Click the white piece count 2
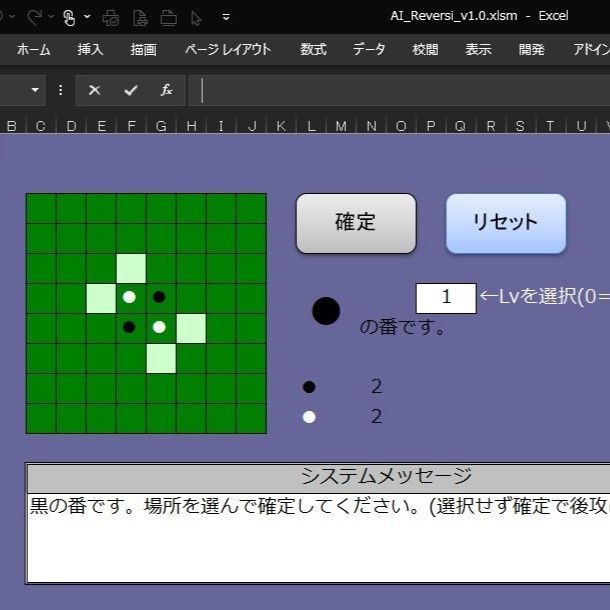Viewport: 610px width, 610px height. pos(376,417)
